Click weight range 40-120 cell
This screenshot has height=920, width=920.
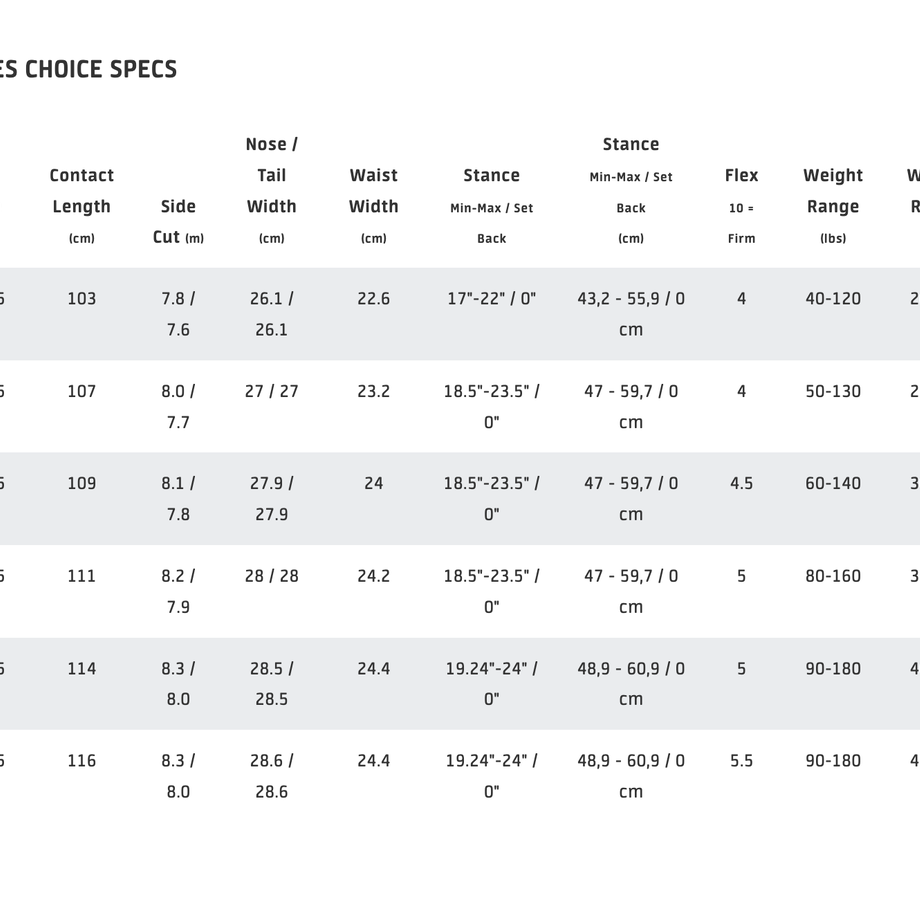833,299
